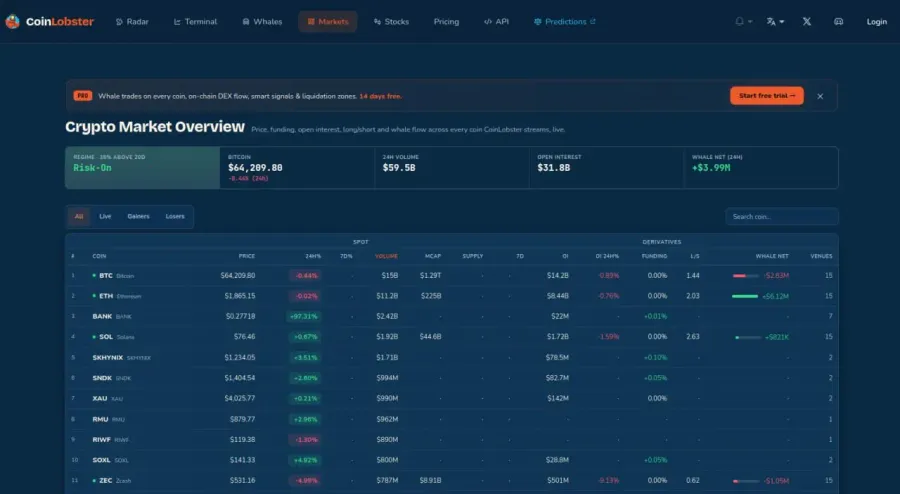The width and height of the screenshot is (900, 494).
Task: Click the Risk-On regime card
Action: (142, 168)
